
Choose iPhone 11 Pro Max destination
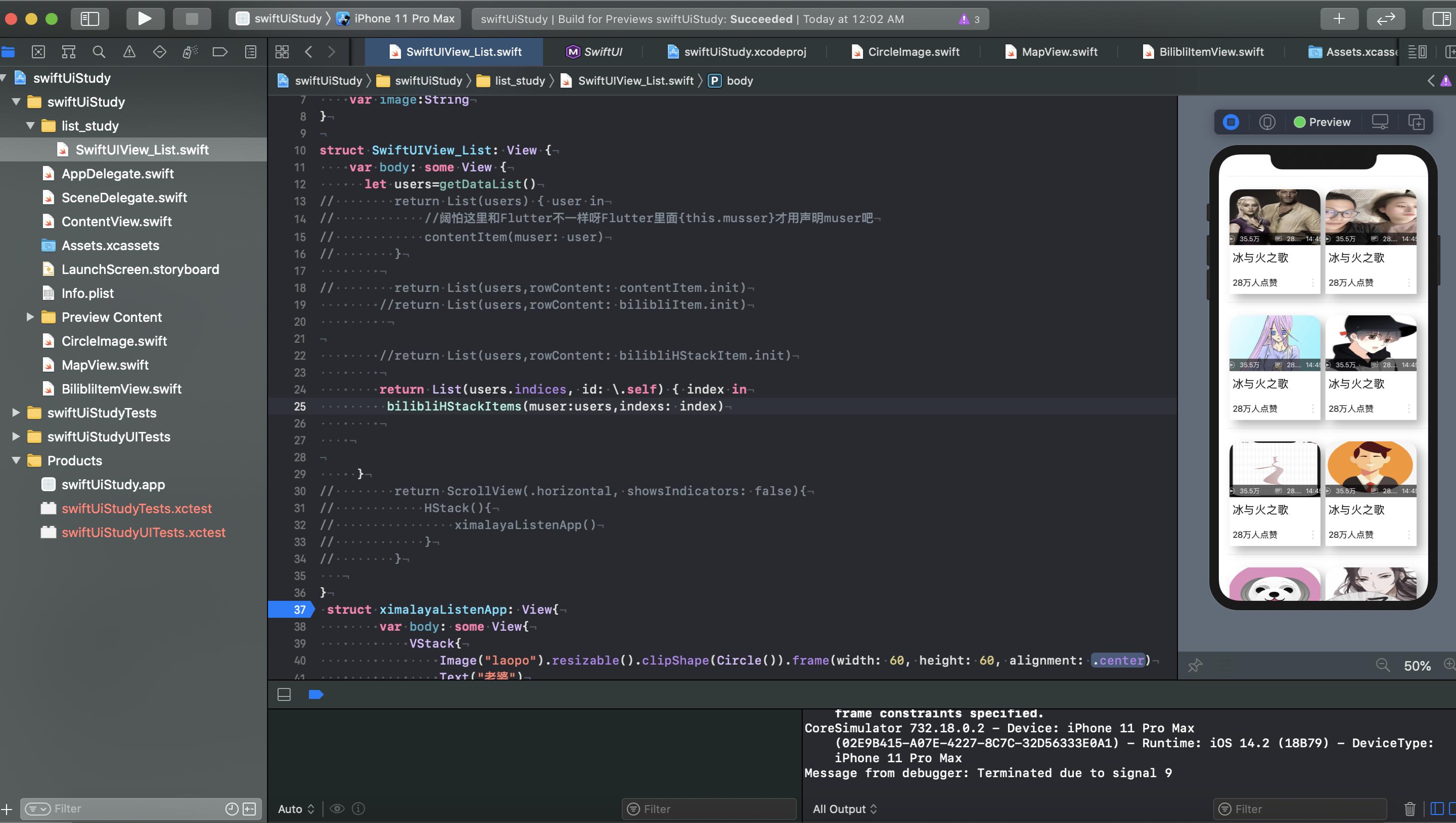396,18
